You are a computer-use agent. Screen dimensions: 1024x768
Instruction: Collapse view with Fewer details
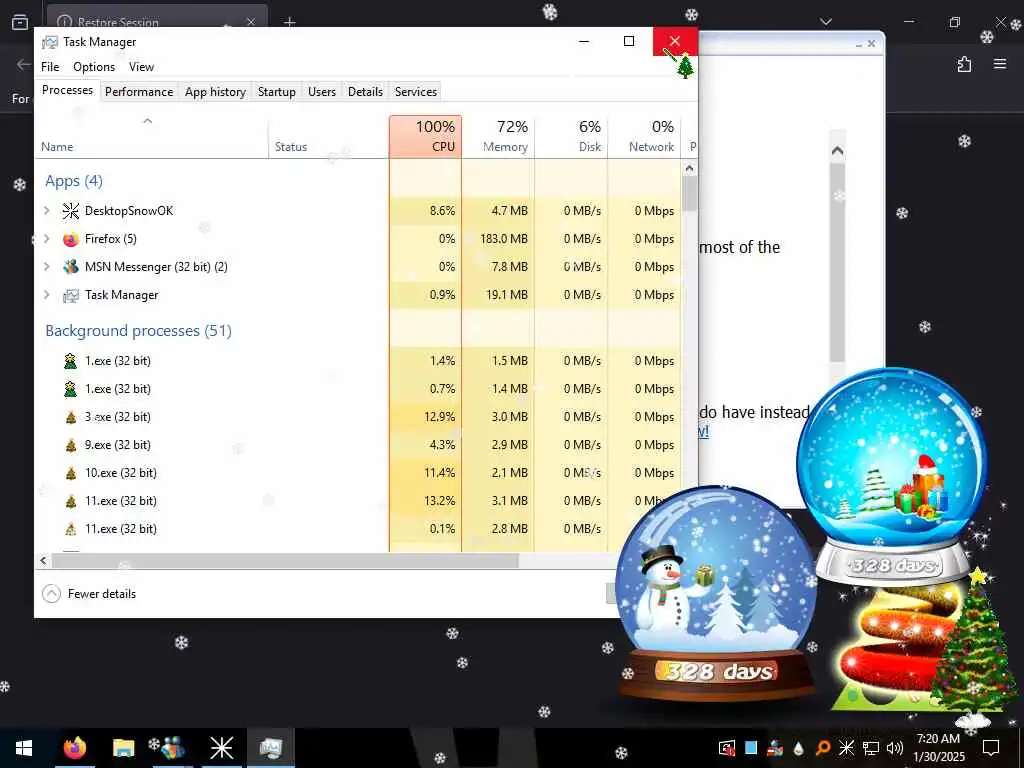click(89, 594)
